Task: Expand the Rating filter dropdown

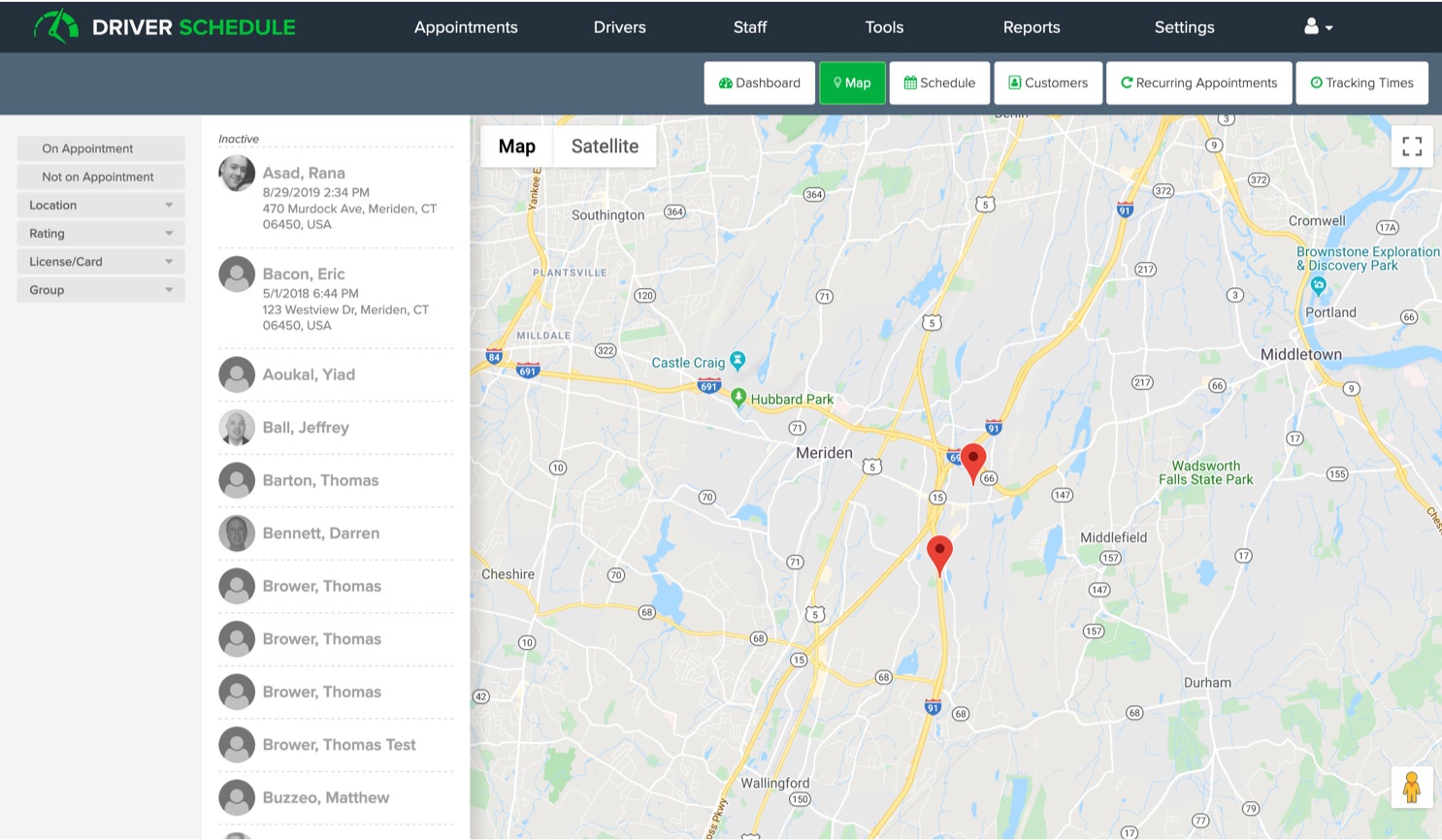Action: click(x=101, y=233)
